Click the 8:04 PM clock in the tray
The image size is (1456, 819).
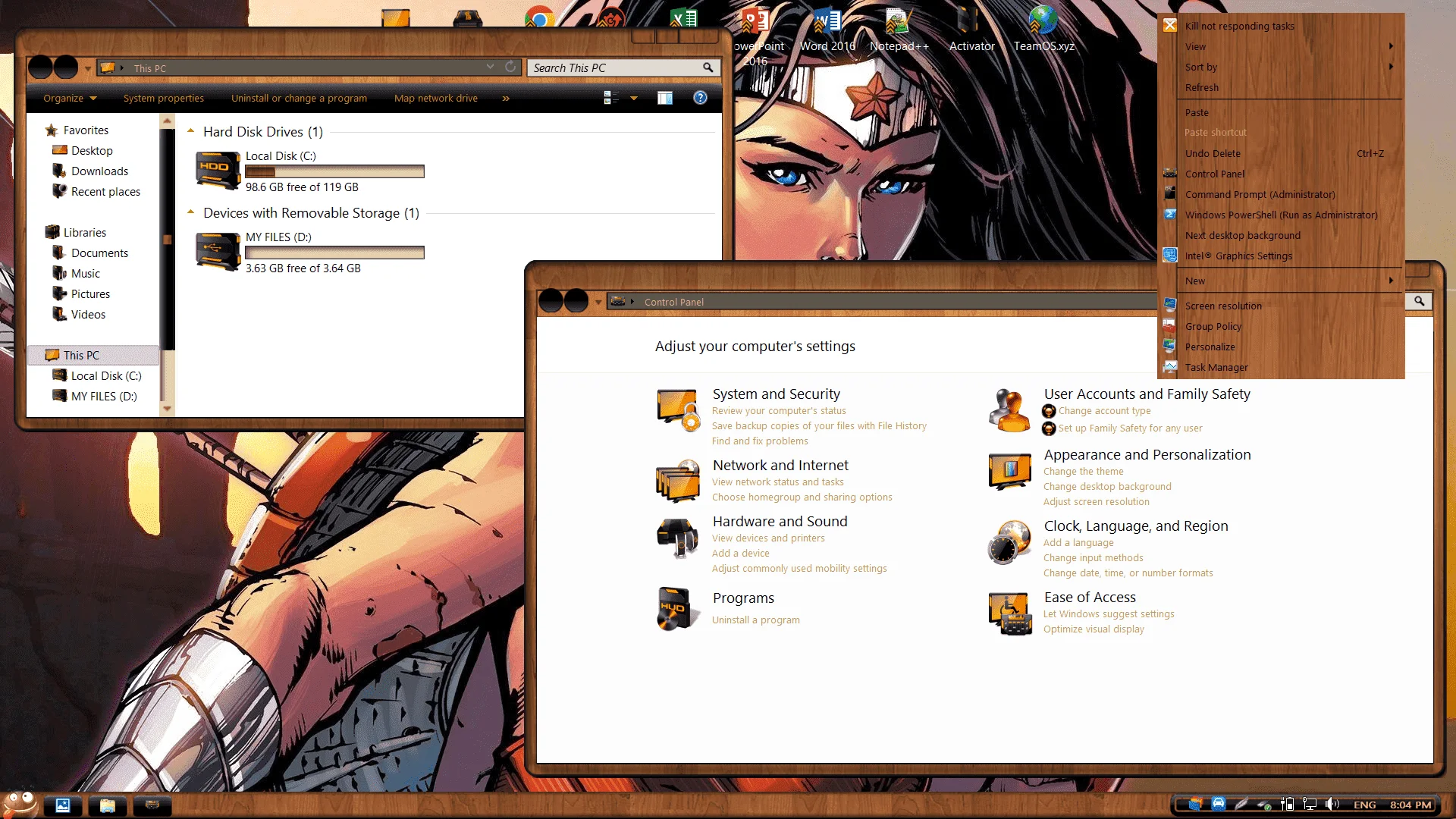(1410, 805)
